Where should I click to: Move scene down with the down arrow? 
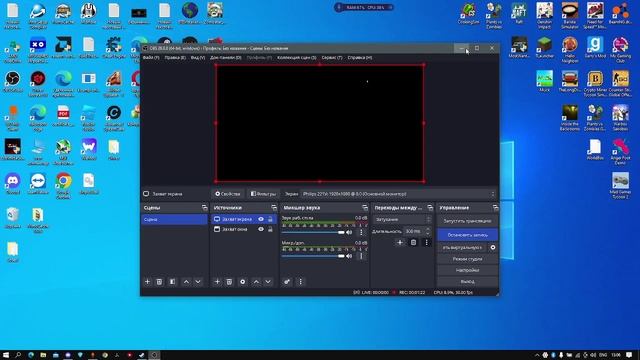click(x=198, y=282)
